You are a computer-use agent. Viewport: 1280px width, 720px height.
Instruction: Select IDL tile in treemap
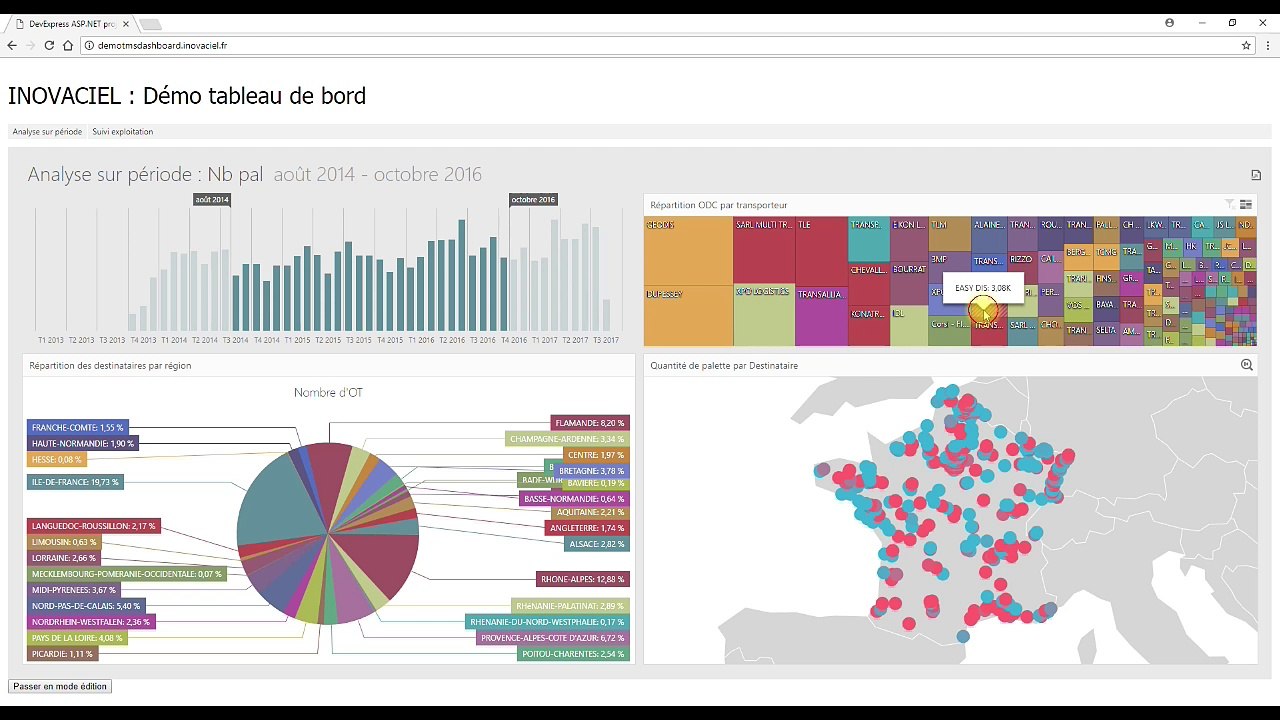coord(909,325)
